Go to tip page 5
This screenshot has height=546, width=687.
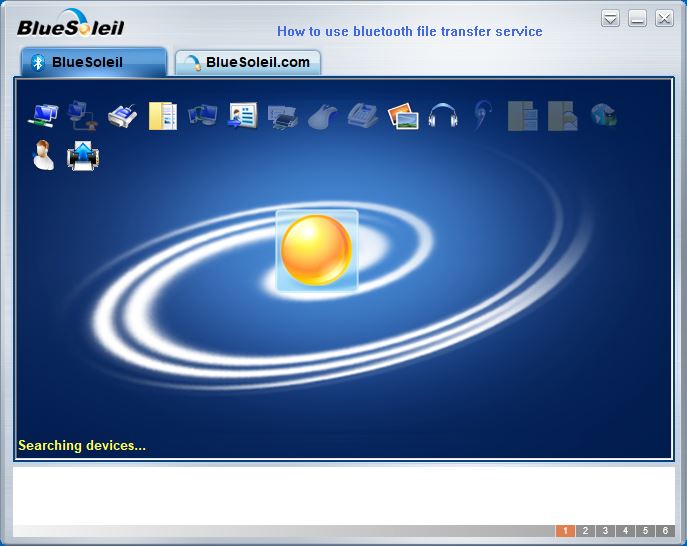[645, 531]
